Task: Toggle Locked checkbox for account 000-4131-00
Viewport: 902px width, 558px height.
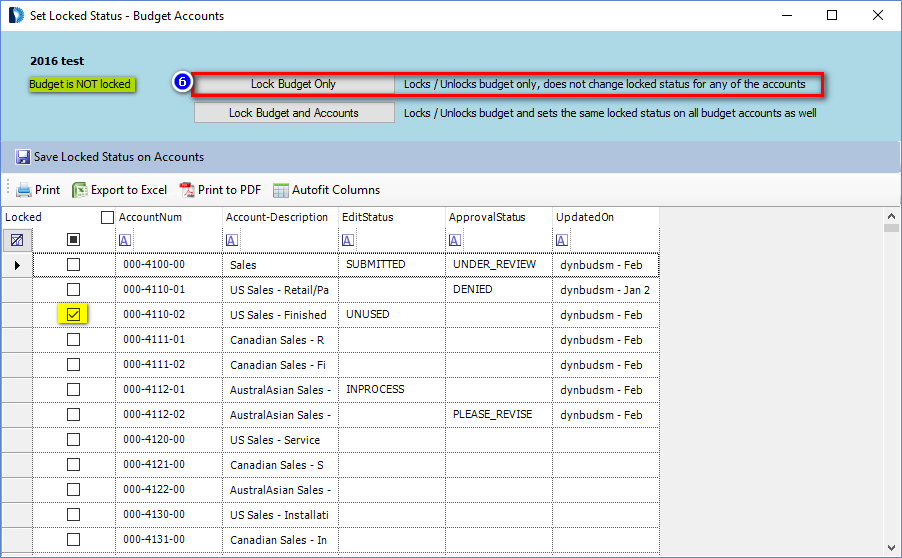Action: pos(73,540)
